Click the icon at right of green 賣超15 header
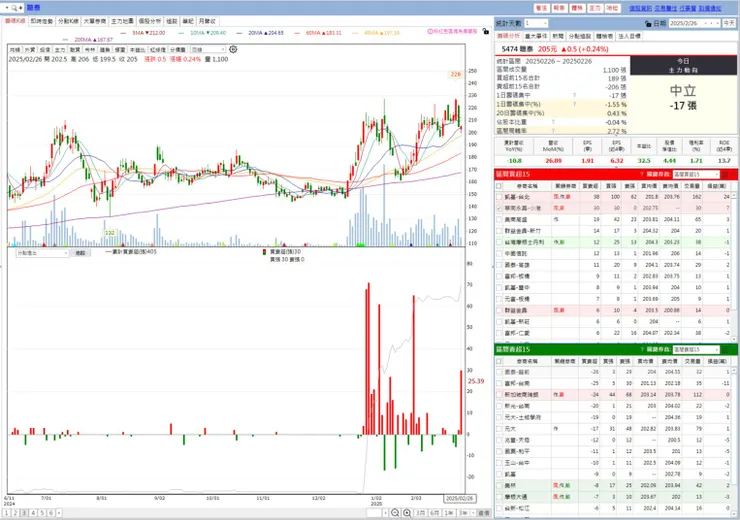The image size is (740, 520). coord(725,350)
